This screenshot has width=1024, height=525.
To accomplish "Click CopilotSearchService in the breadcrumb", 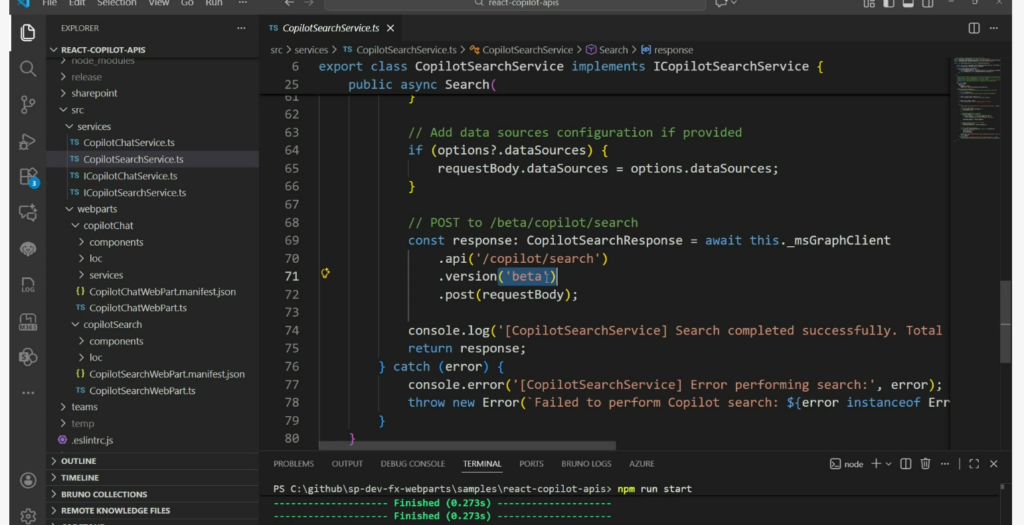I will [x=528, y=50].
